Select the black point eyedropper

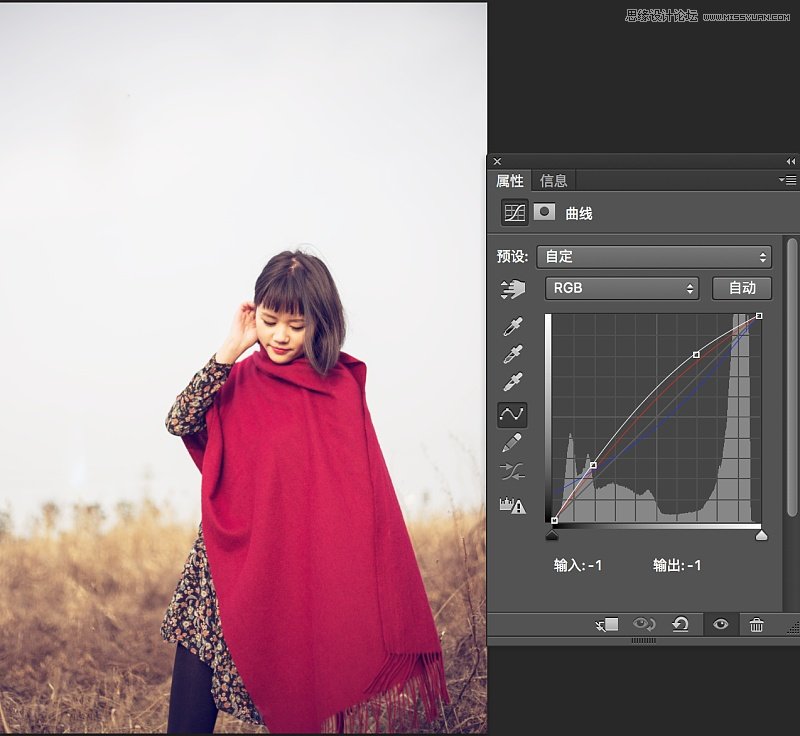tap(513, 326)
